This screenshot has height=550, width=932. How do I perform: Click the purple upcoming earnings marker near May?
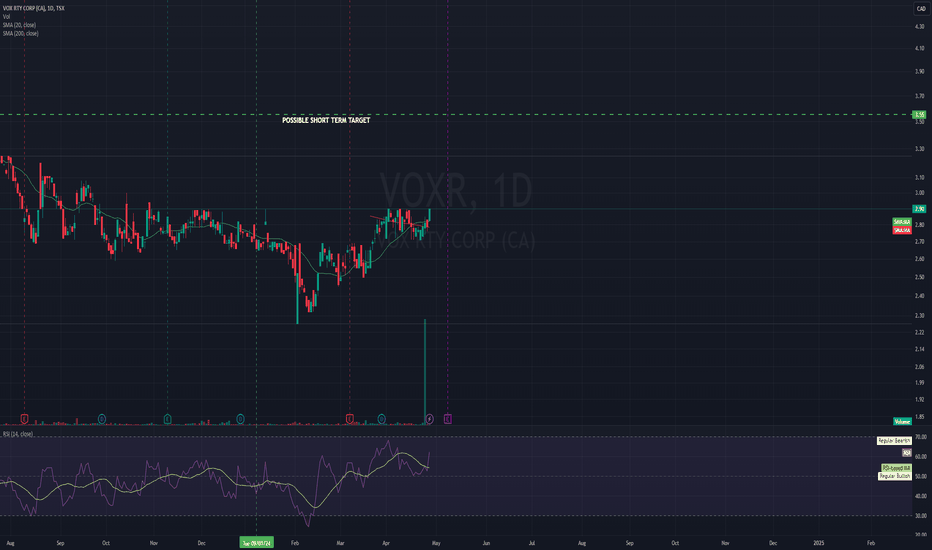448,419
